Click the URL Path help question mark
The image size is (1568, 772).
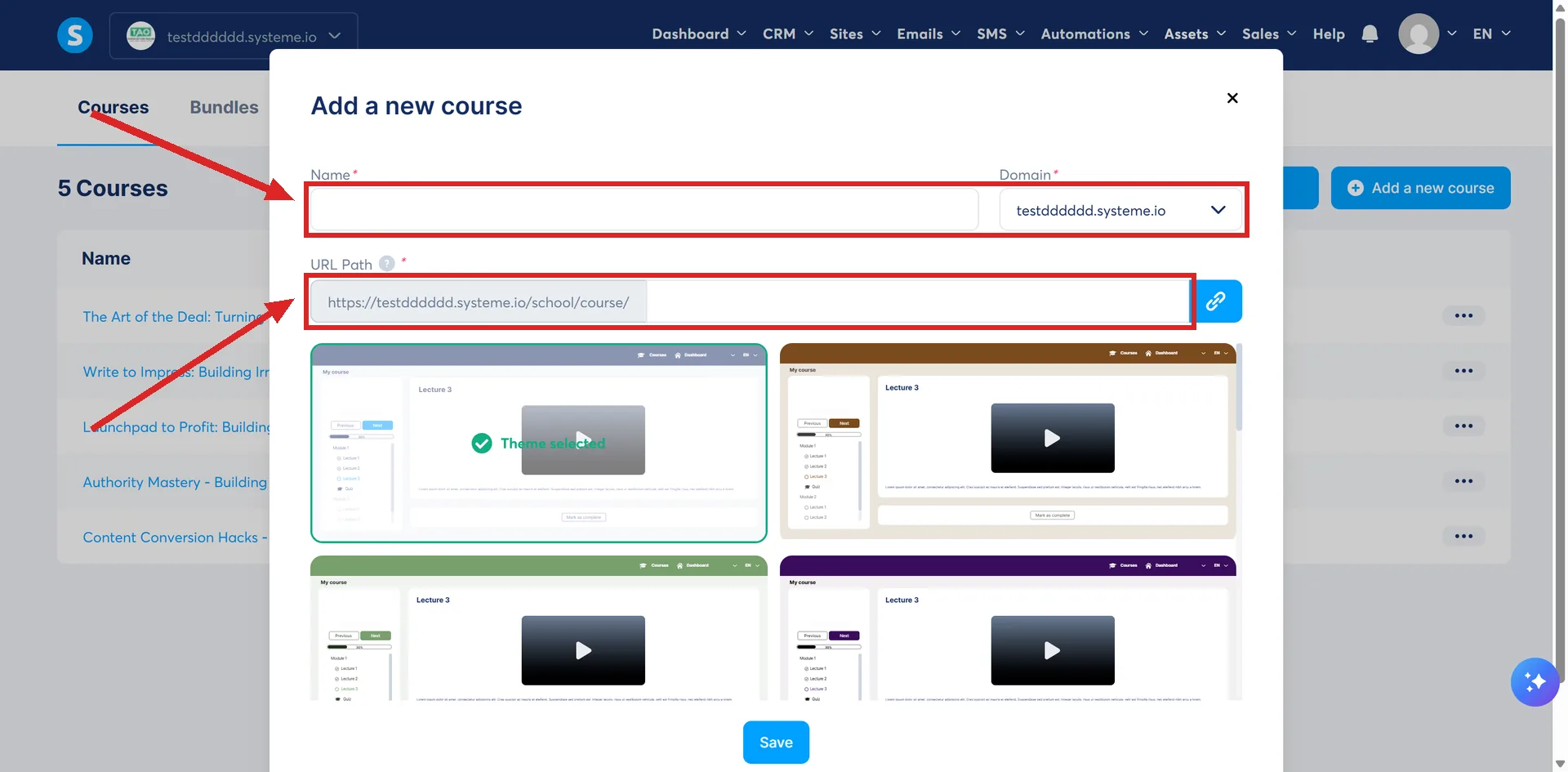(x=387, y=264)
